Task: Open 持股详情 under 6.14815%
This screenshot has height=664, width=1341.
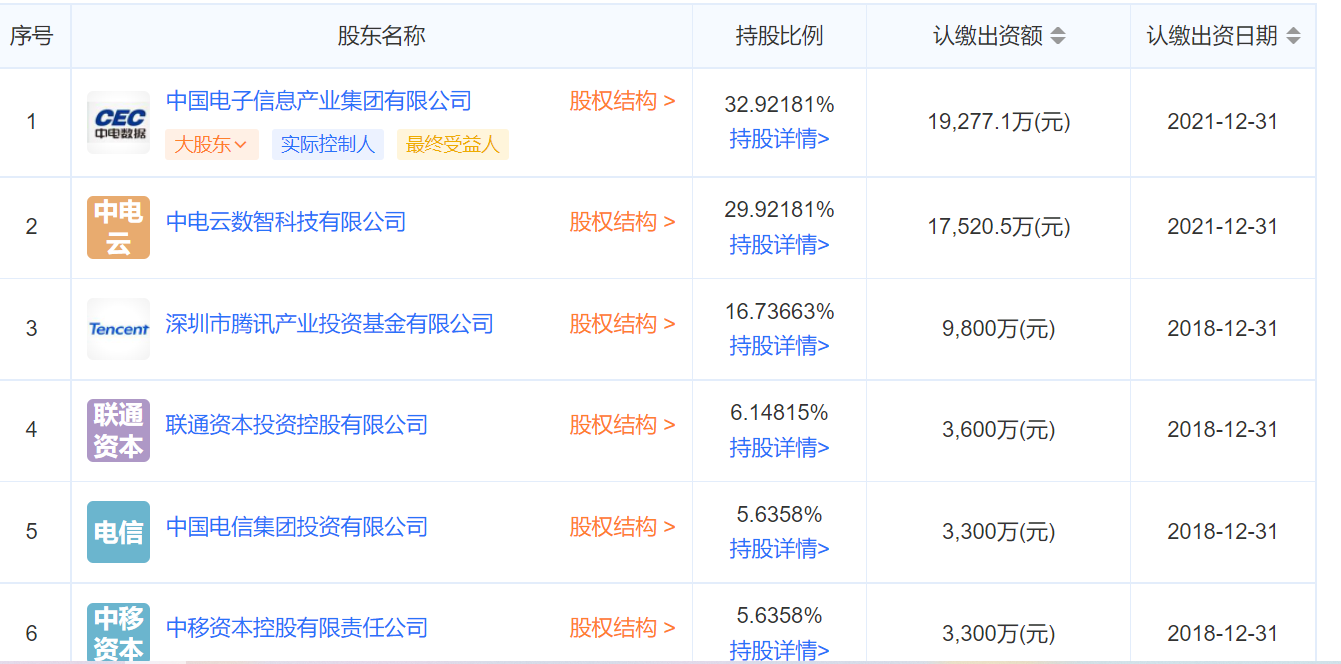Action: point(779,448)
